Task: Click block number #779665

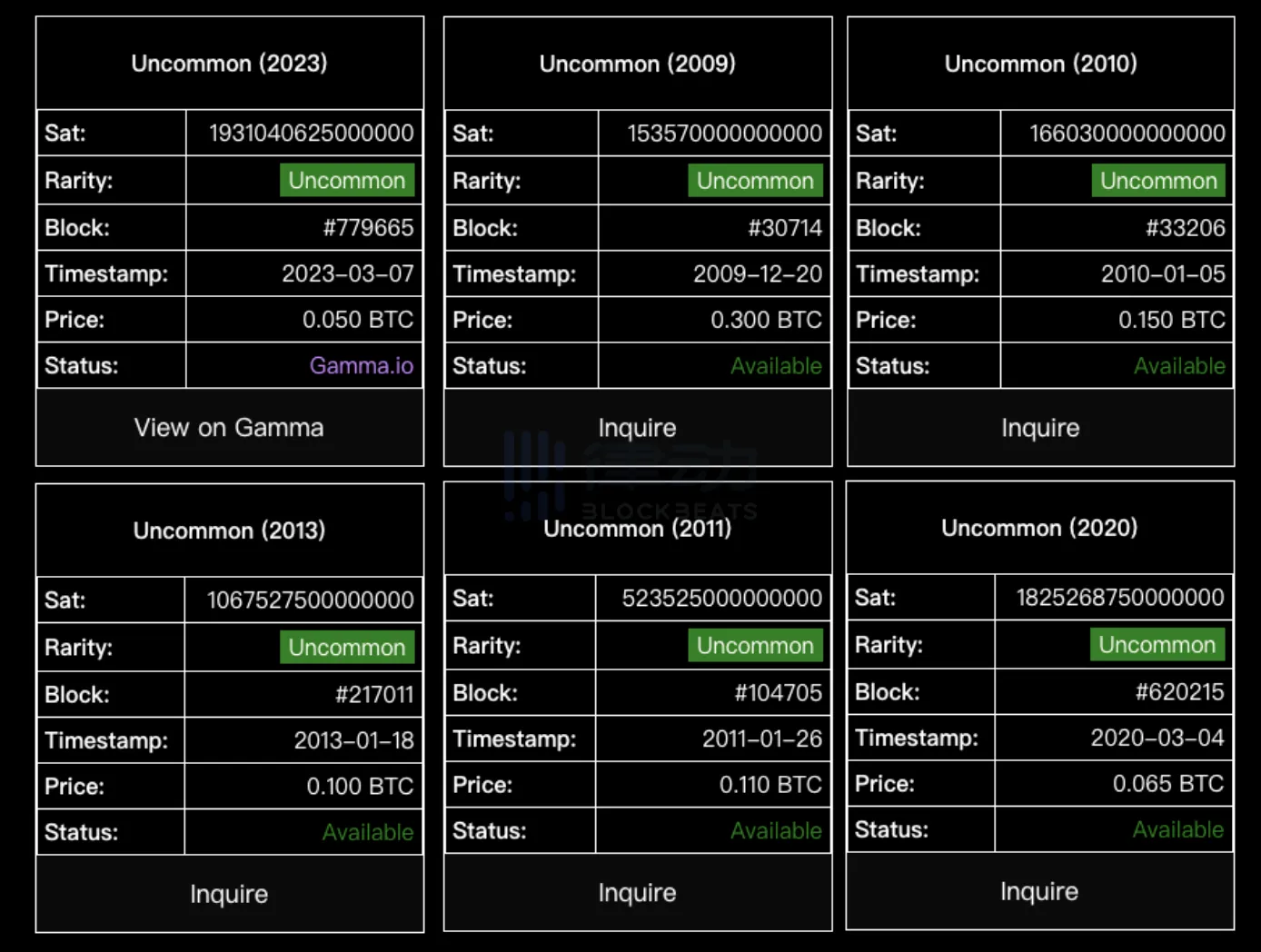Action: tap(368, 228)
